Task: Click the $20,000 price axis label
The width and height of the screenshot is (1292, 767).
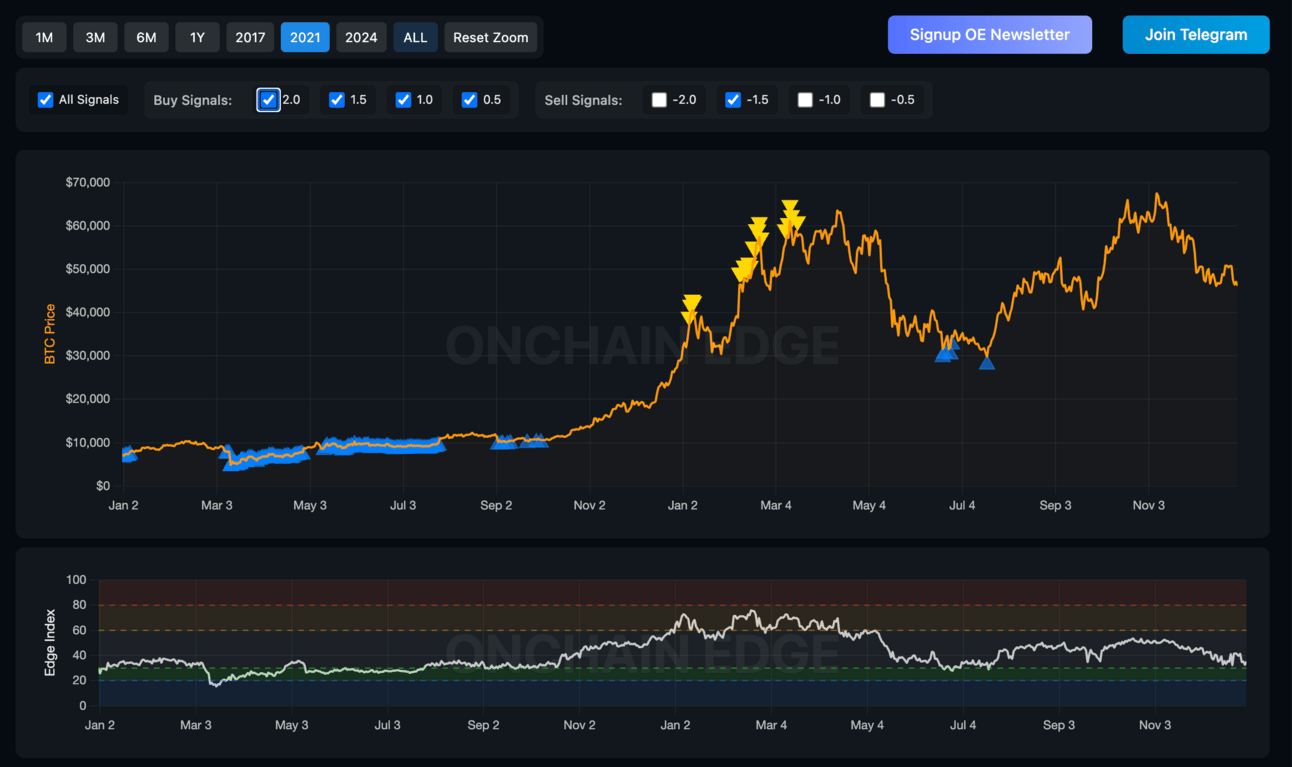Action: (x=88, y=399)
